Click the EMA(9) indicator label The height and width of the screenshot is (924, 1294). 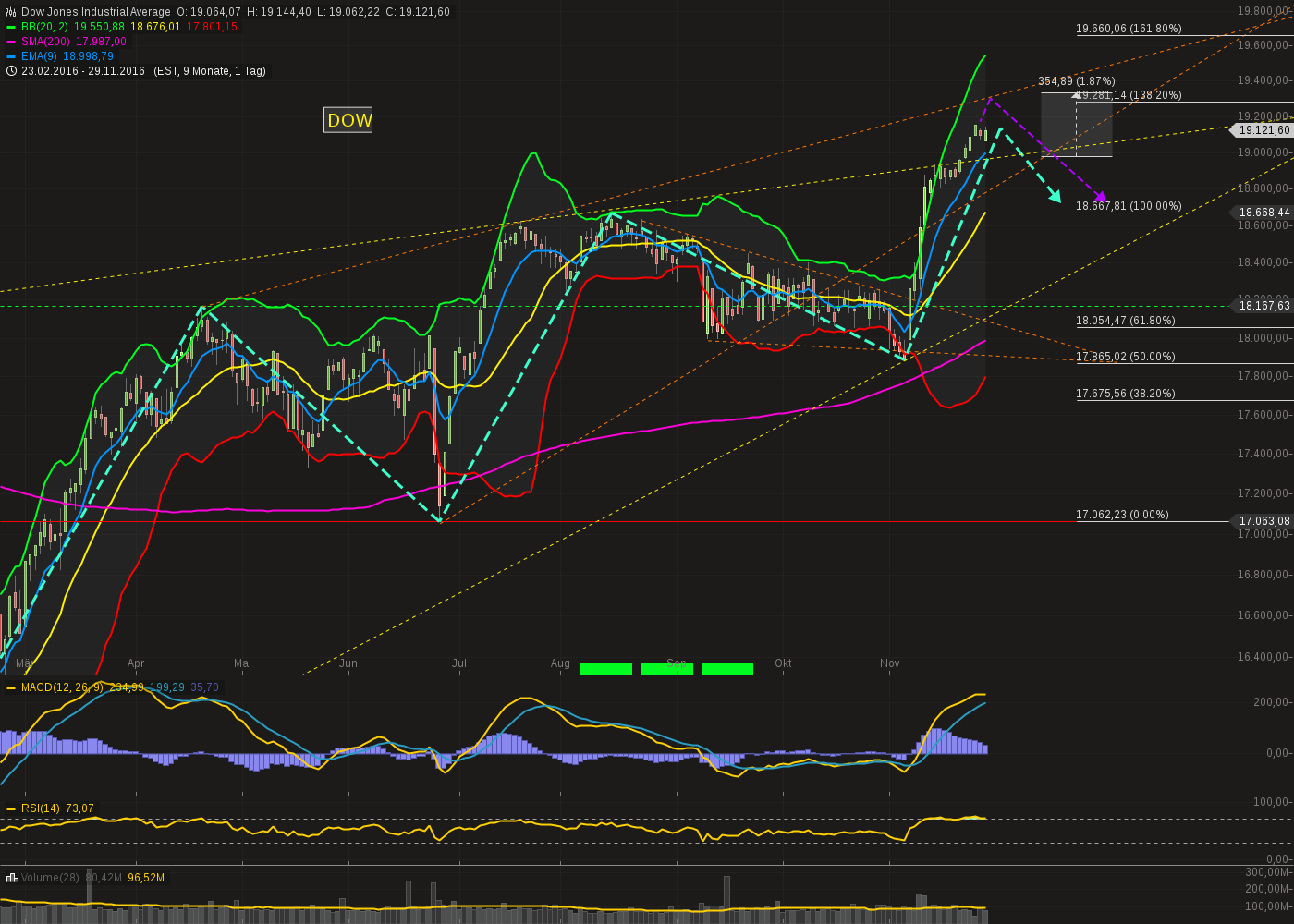click(40, 56)
